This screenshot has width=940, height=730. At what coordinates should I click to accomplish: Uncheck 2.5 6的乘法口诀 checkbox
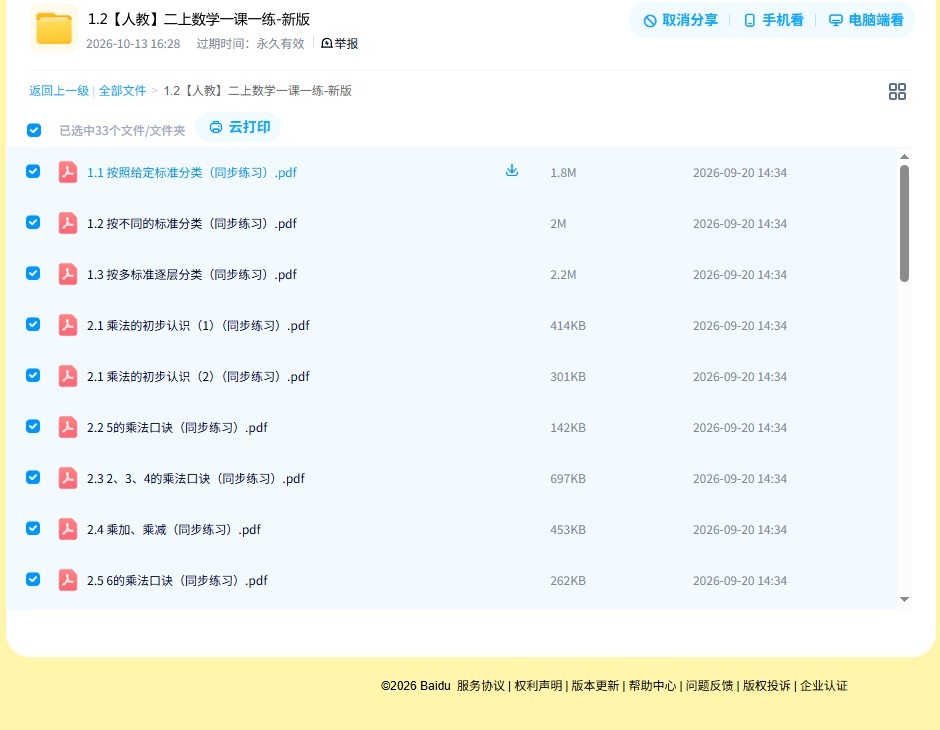(x=33, y=579)
